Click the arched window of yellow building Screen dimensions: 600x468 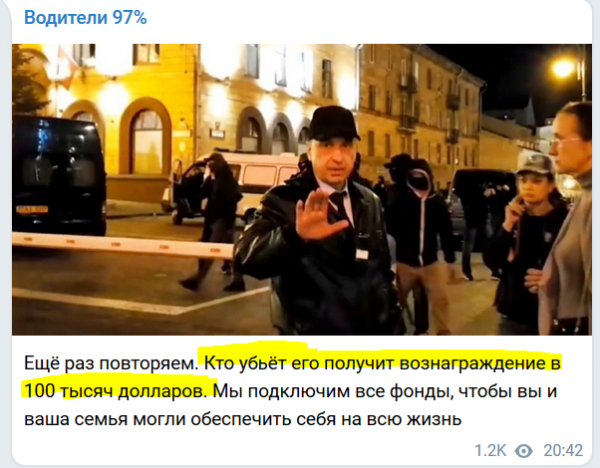147,140
